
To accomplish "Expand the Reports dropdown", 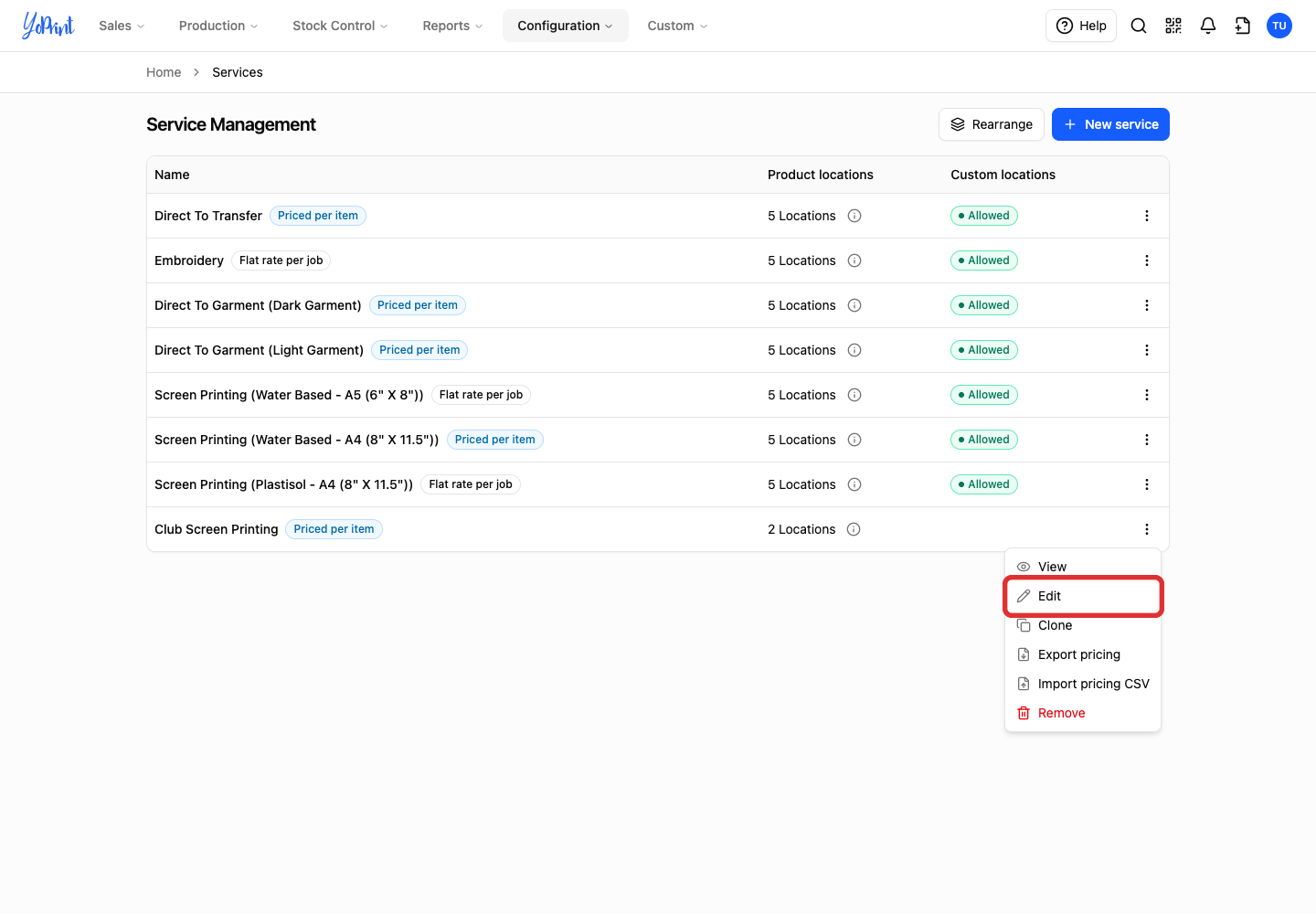I will click(452, 26).
